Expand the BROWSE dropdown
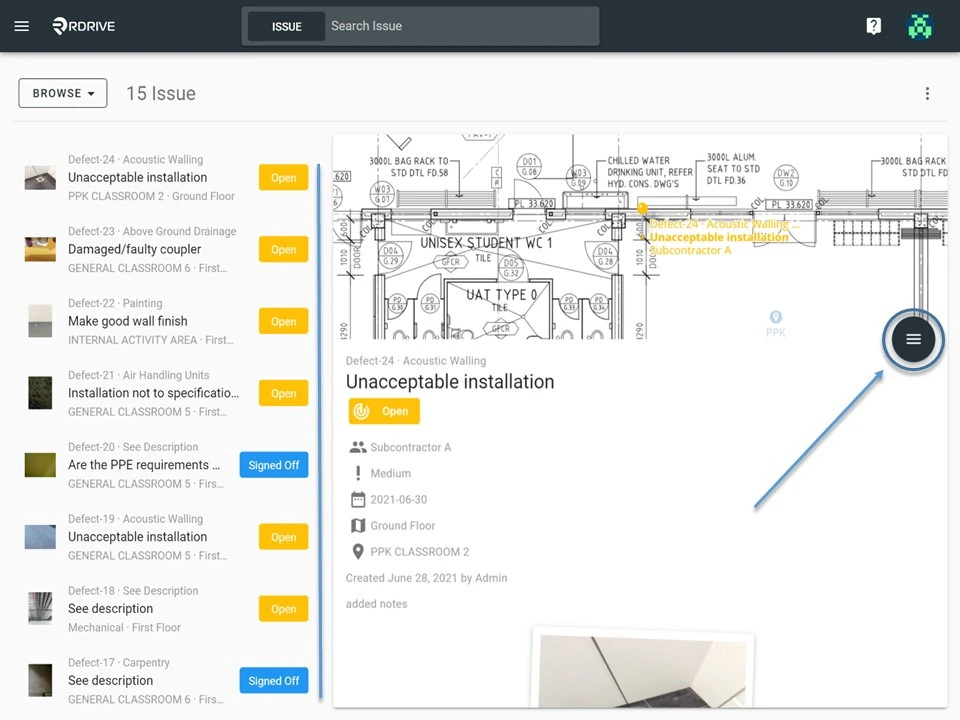Viewport: 960px width, 720px height. (x=62, y=93)
